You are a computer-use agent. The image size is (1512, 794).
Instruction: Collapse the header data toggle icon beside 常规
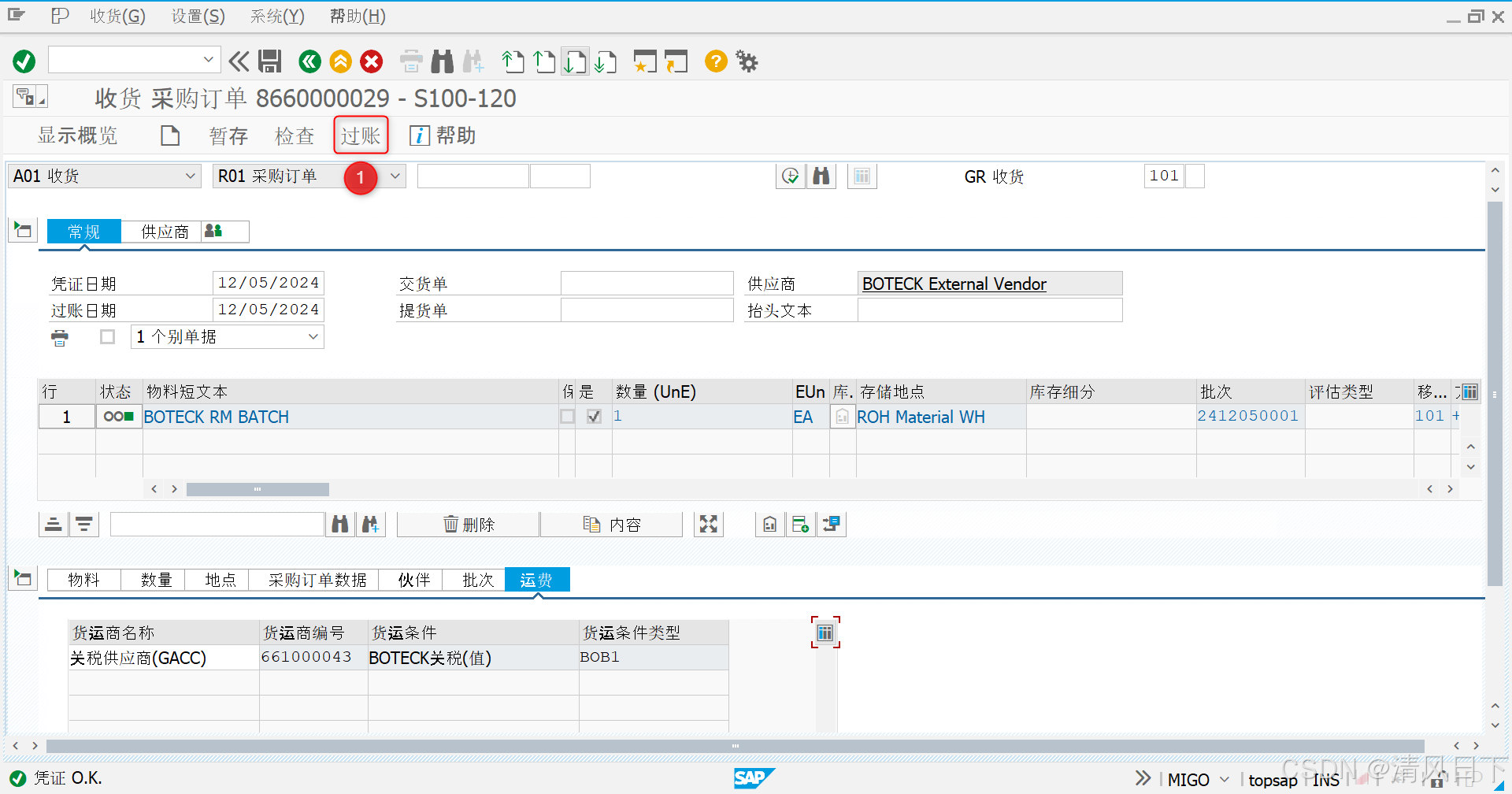click(x=23, y=230)
